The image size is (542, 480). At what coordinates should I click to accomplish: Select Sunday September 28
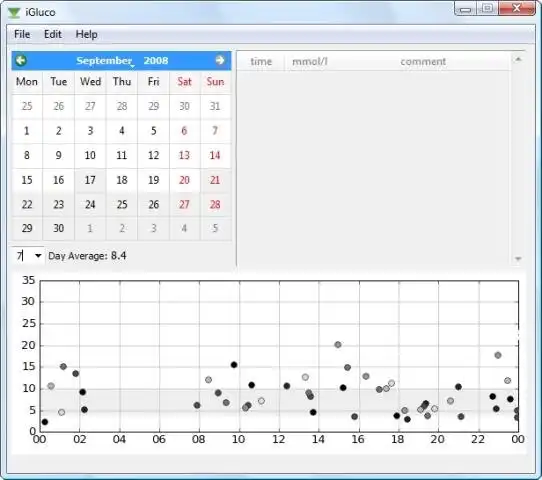click(x=215, y=205)
